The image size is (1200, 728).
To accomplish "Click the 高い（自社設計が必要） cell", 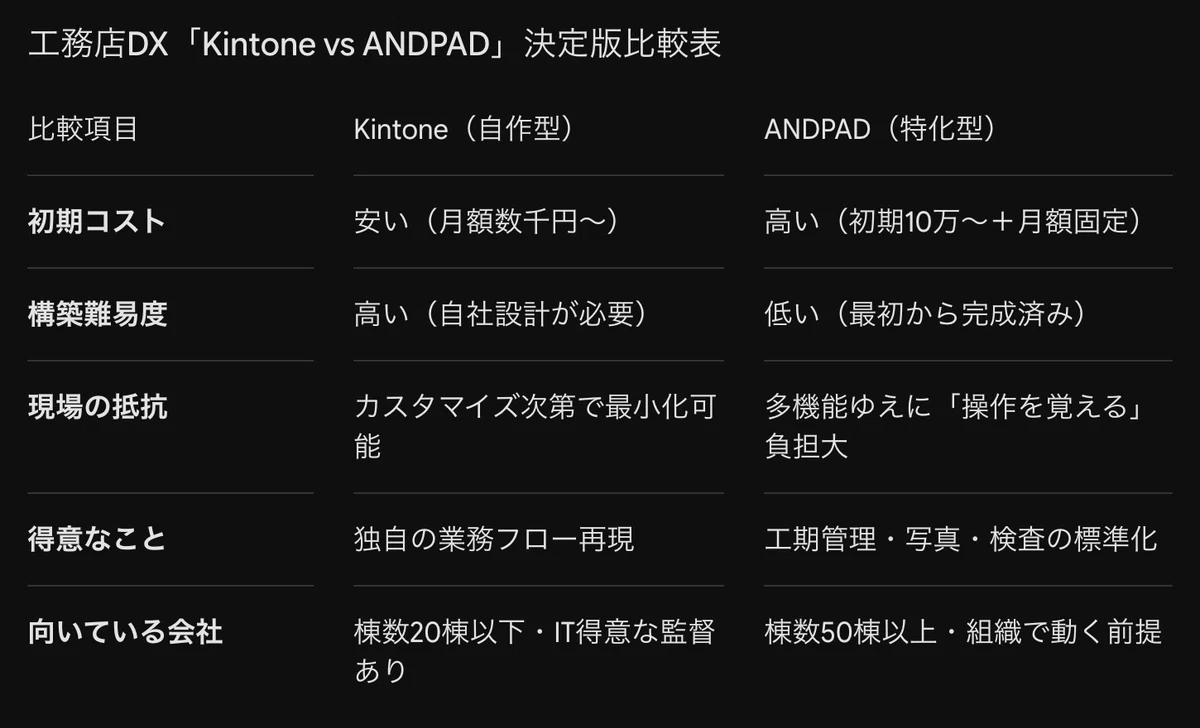I will click(501, 314).
